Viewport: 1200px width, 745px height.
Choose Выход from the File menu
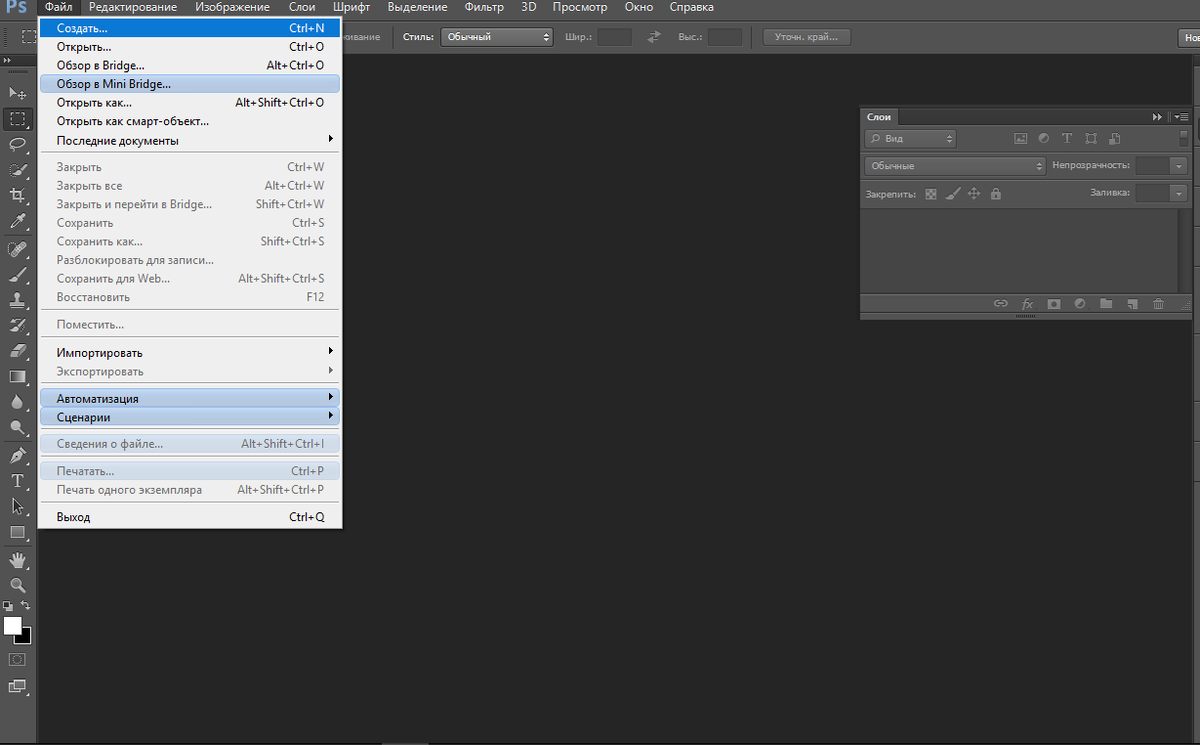tap(190, 517)
